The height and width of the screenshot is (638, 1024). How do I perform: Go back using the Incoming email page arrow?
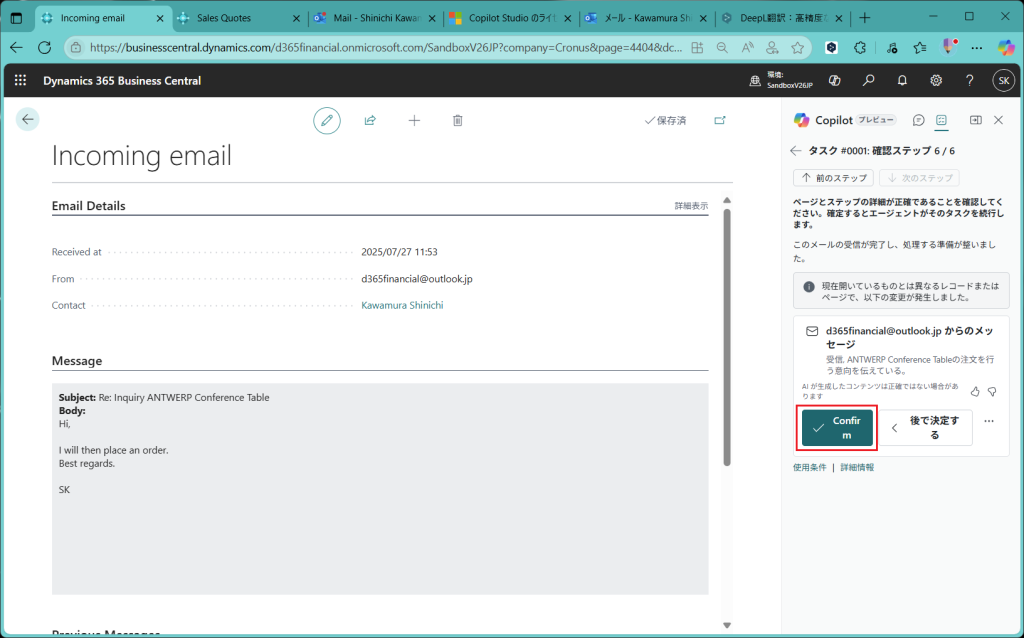click(x=27, y=120)
